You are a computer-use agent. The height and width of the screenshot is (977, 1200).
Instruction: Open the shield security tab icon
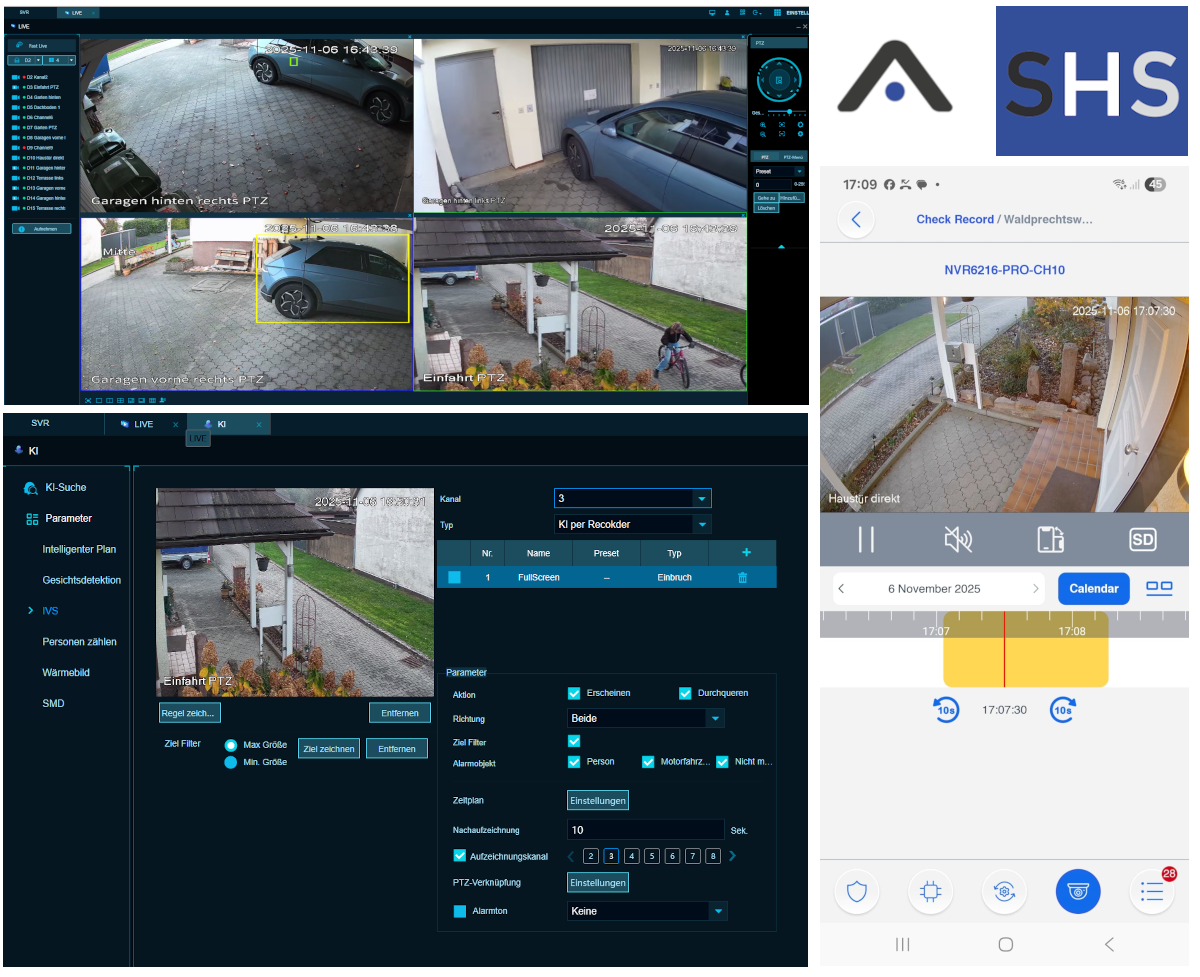[x=857, y=891]
